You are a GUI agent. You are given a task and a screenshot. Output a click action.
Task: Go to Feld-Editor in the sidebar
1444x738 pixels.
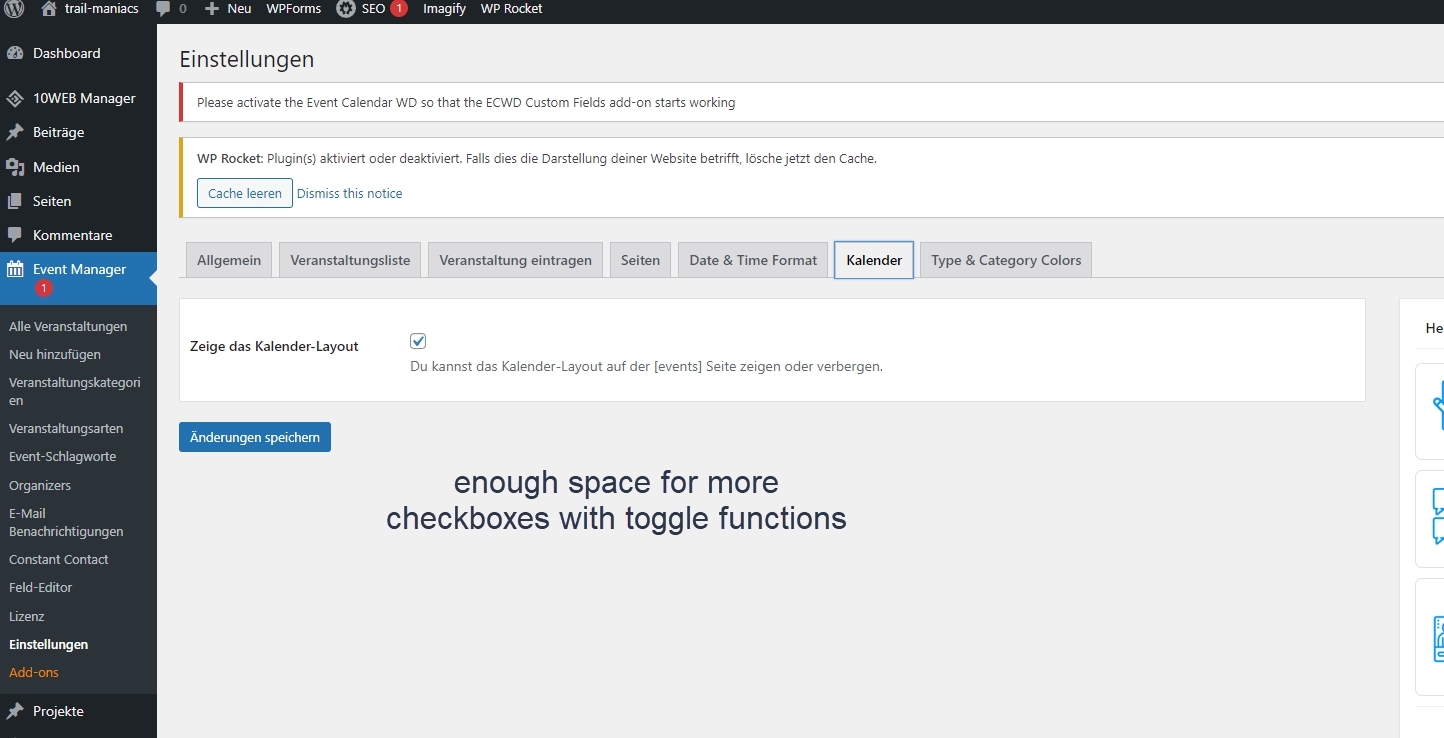(41, 588)
